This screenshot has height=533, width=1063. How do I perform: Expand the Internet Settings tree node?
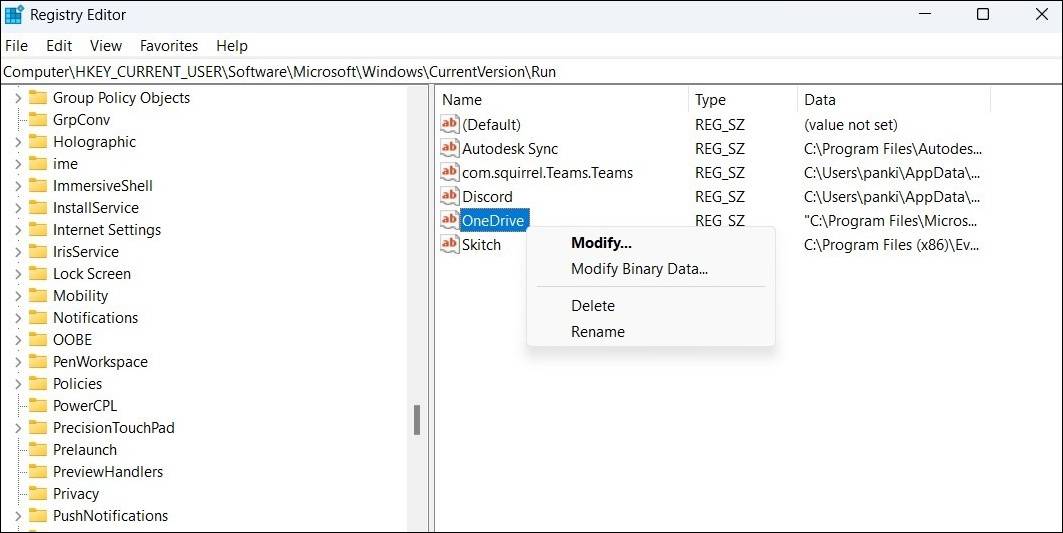click(18, 230)
